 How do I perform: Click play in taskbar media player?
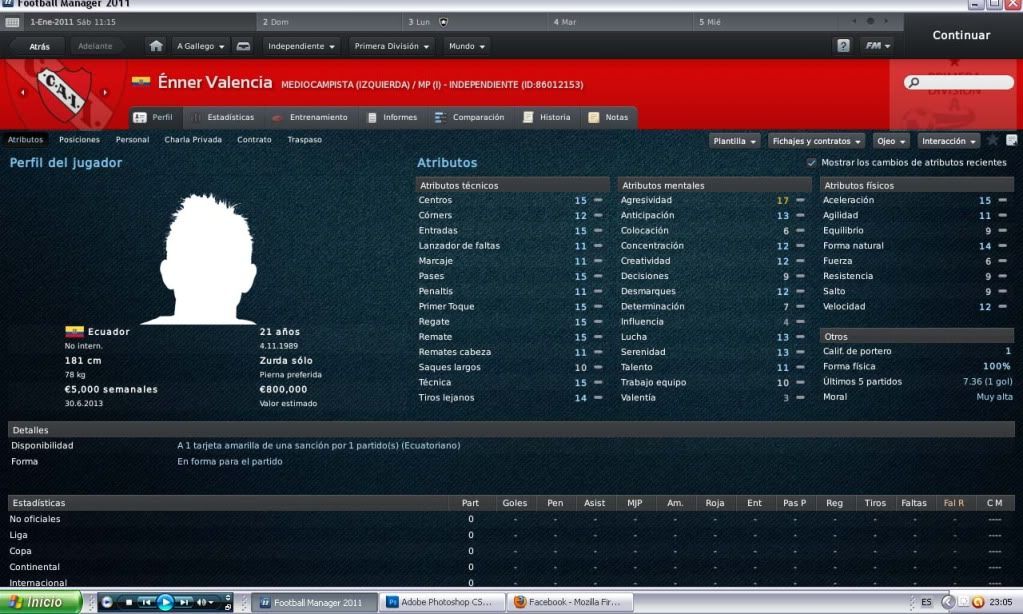165,602
